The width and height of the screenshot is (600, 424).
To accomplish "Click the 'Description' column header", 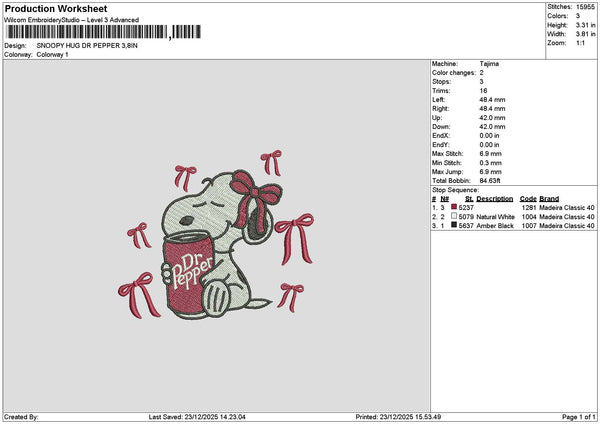I will pyautogui.click(x=494, y=199).
